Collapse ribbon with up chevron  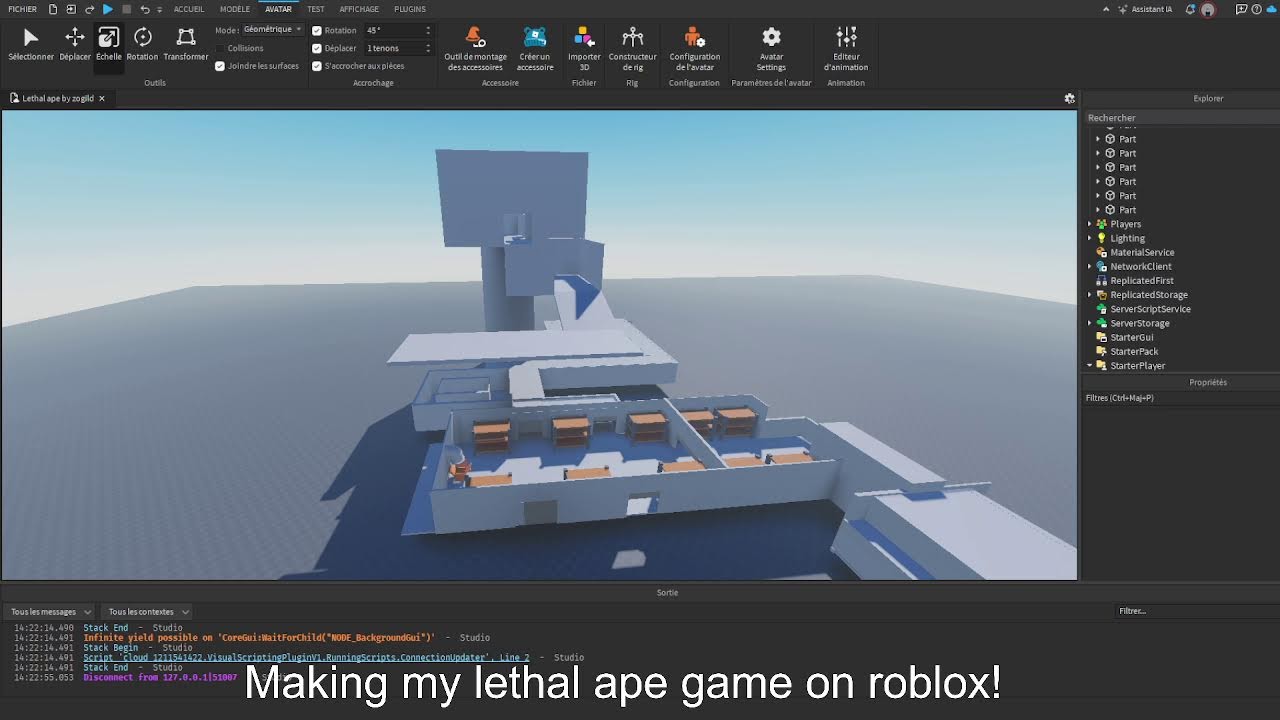click(x=1106, y=9)
